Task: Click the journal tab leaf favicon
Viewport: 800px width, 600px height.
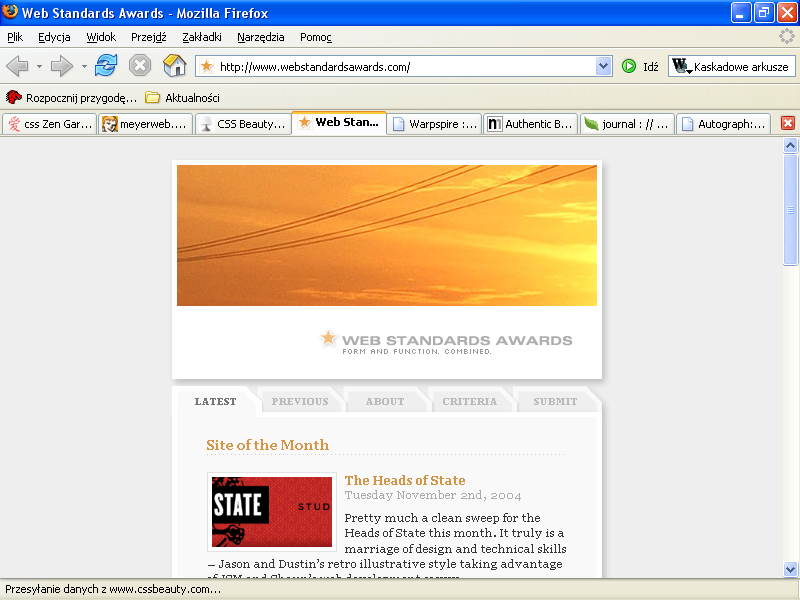Action: [x=591, y=123]
